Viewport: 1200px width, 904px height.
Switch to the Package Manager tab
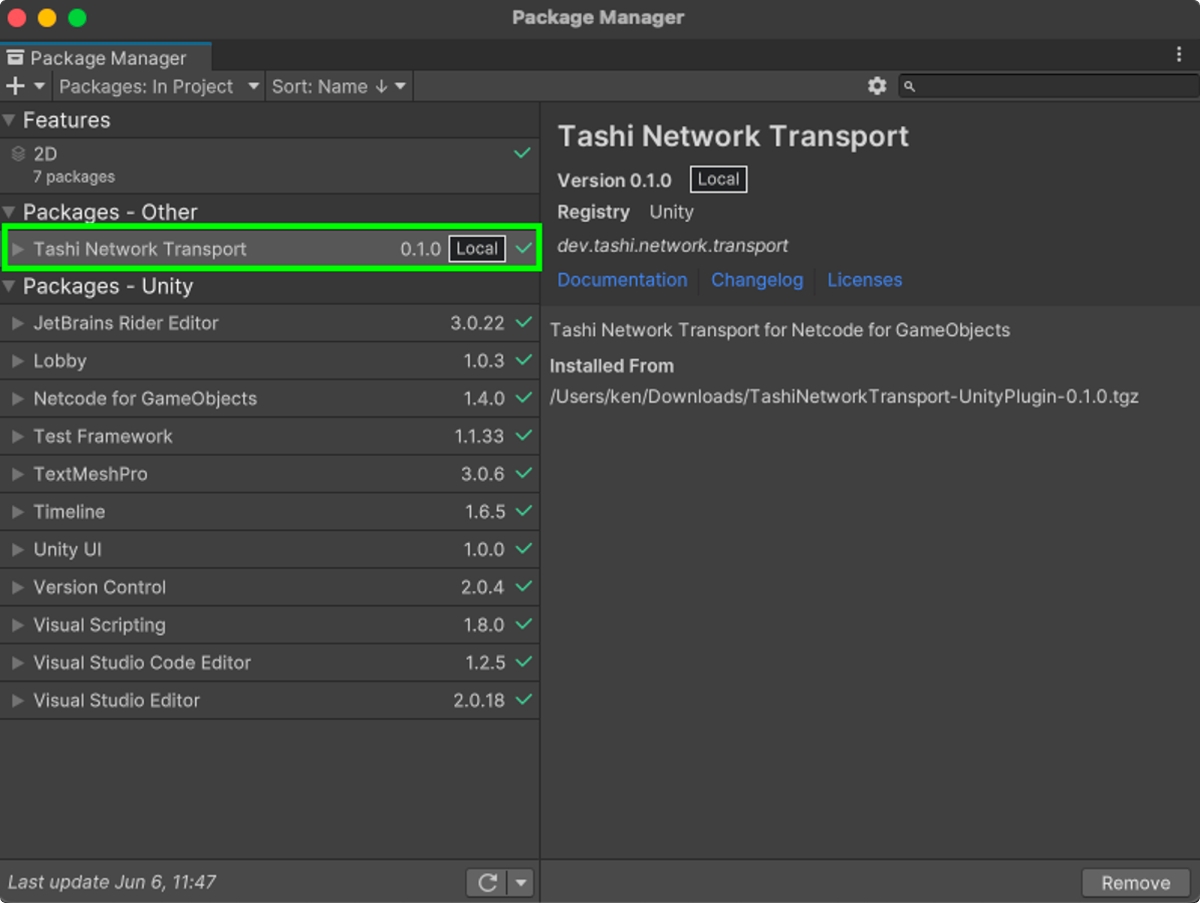106,58
